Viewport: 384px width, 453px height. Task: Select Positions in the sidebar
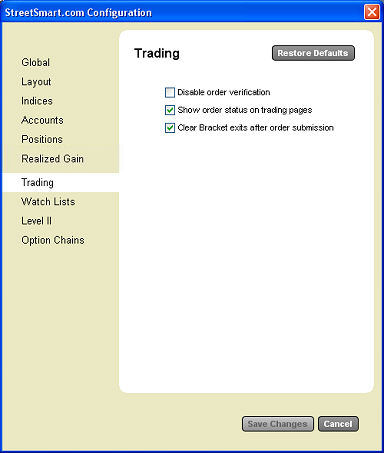[42, 139]
